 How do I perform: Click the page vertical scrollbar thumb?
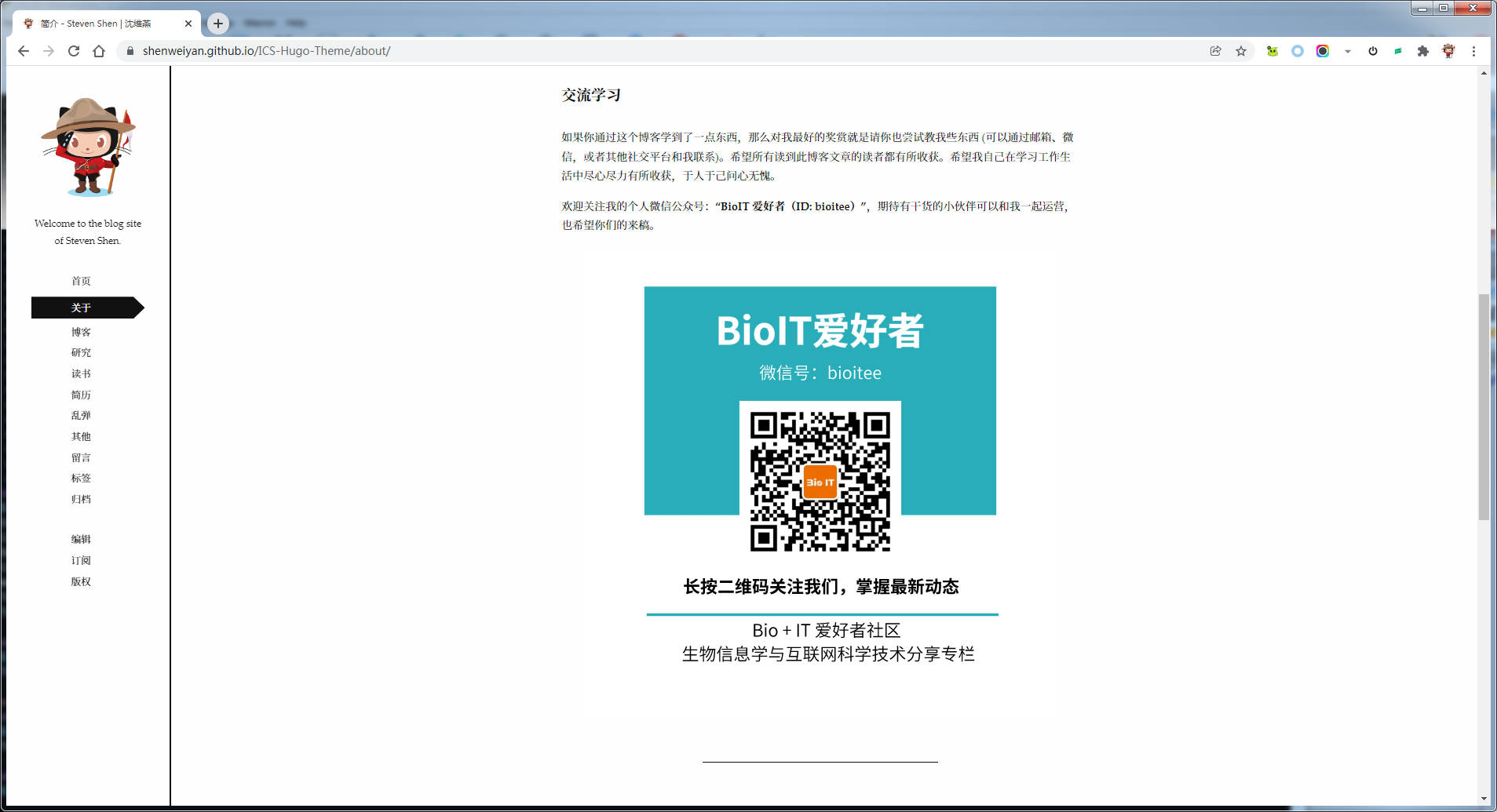tap(1483, 406)
